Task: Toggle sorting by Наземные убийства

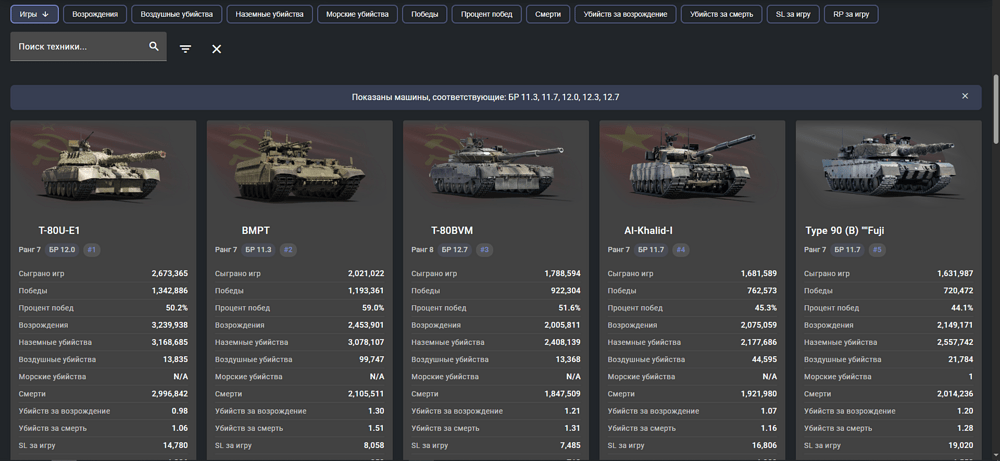Action: tap(269, 14)
